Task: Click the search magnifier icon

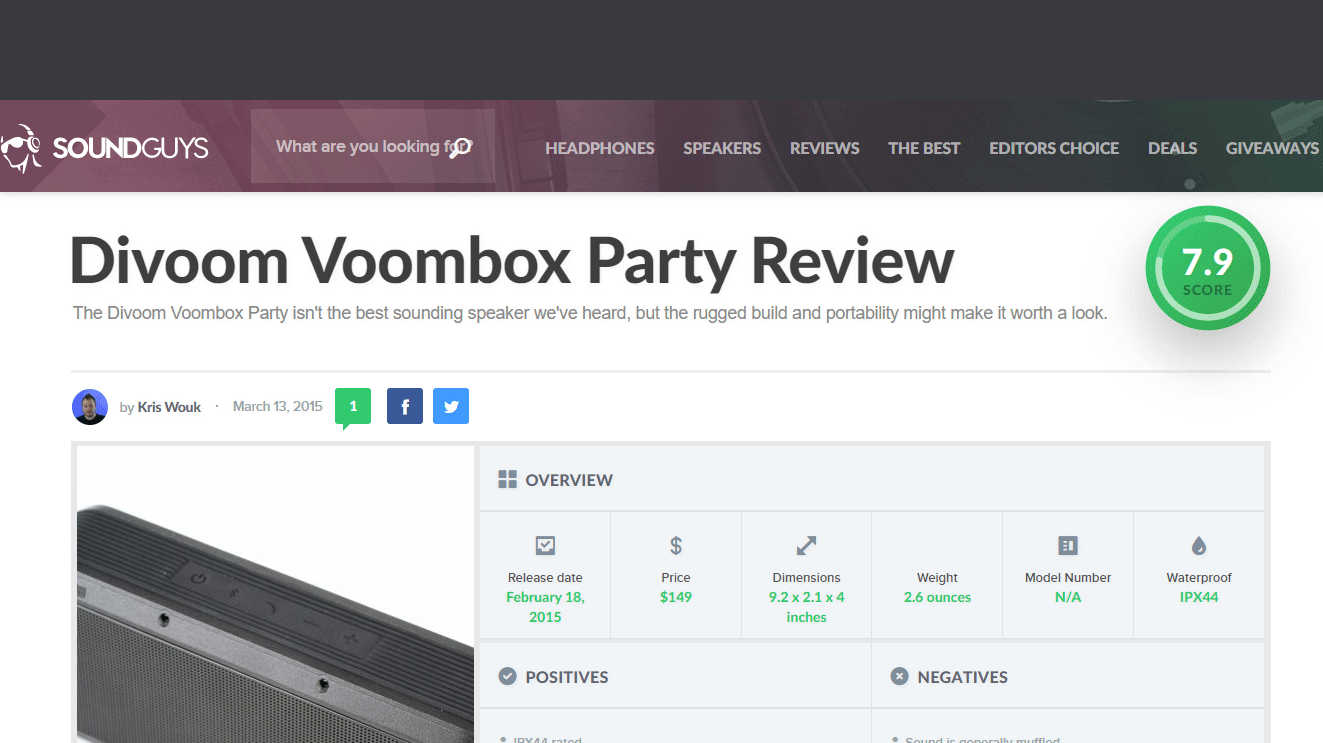Action: [459, 148]
